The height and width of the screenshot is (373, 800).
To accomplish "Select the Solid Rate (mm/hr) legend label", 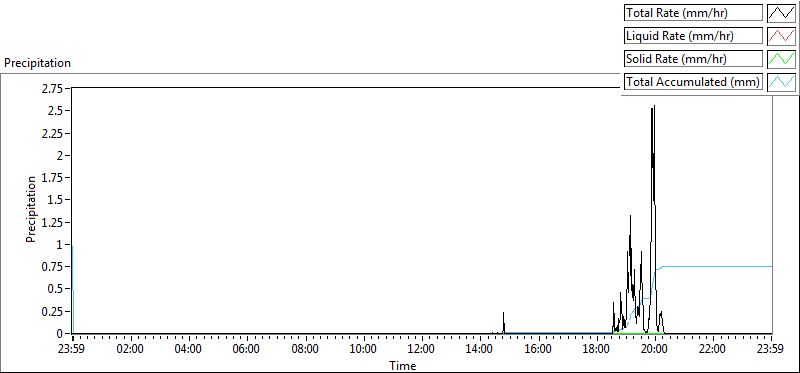I will 693,59.
